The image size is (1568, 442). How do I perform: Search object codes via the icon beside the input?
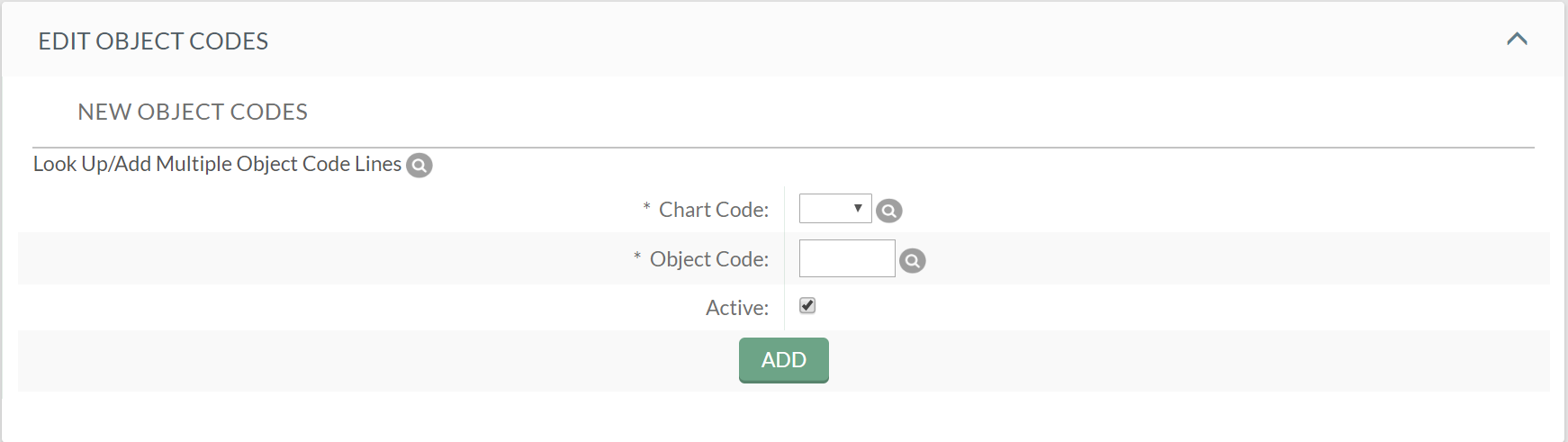[913, 261]
